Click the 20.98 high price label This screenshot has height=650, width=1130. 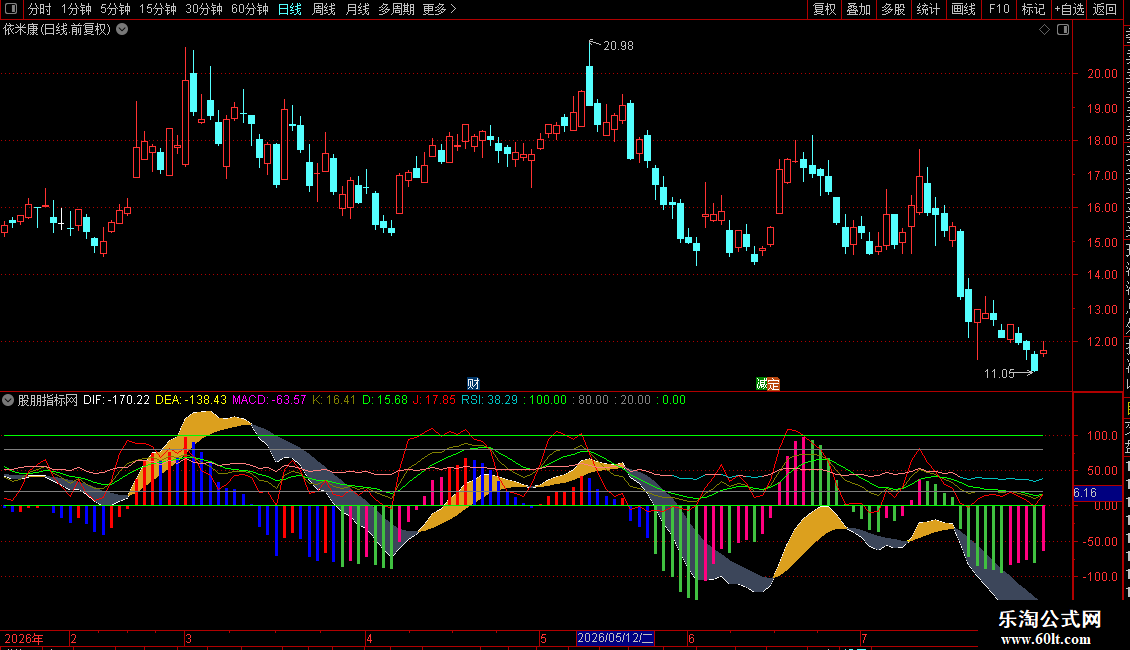tap(618, 46)
